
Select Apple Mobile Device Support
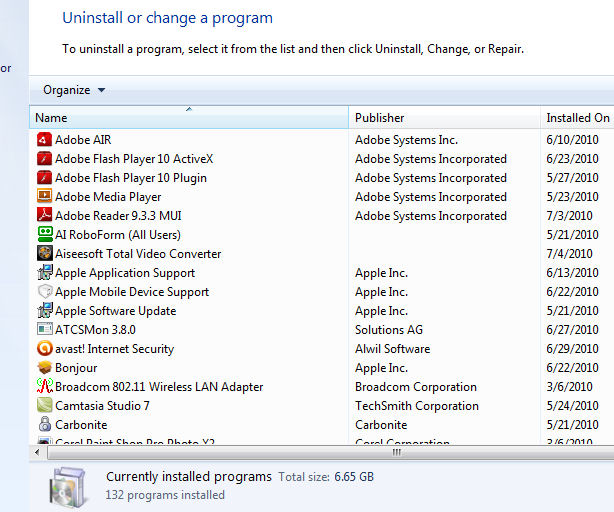[132, 292]
